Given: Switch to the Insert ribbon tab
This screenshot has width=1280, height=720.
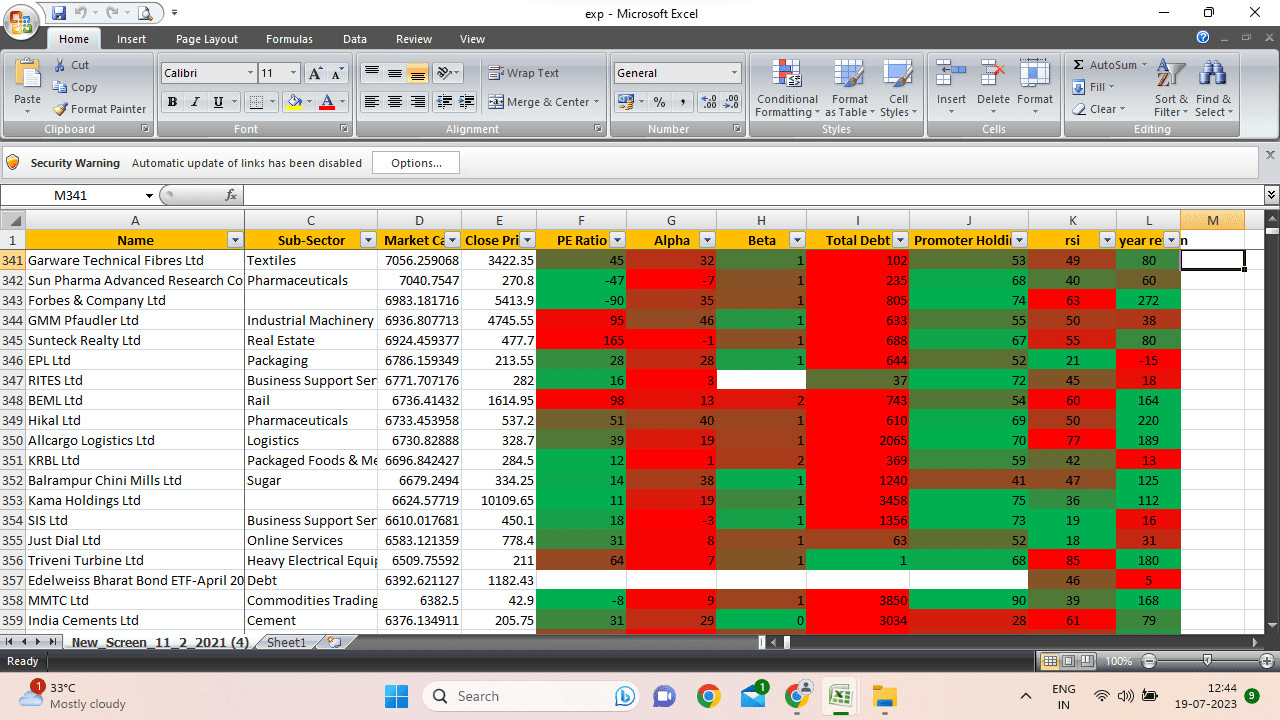Looking at the screenshot, I should point(131,39).
